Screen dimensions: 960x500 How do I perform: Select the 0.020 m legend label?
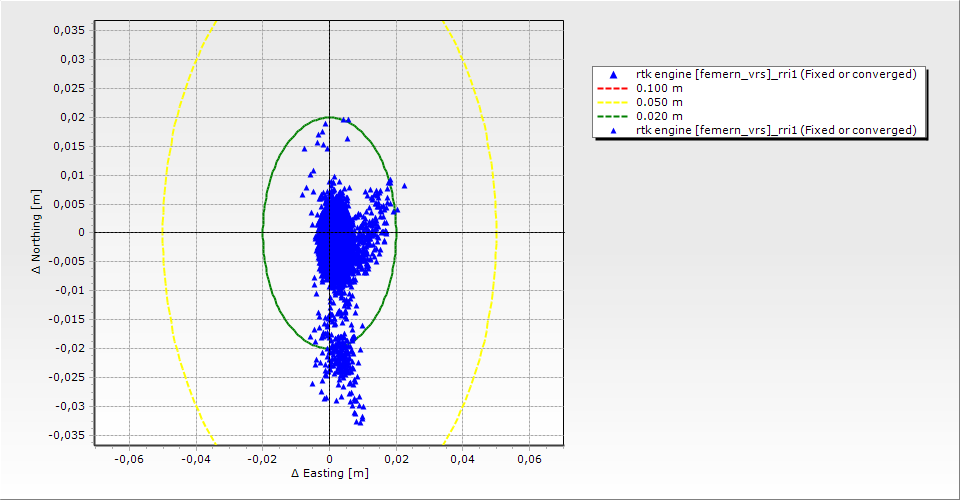[660, 117]
